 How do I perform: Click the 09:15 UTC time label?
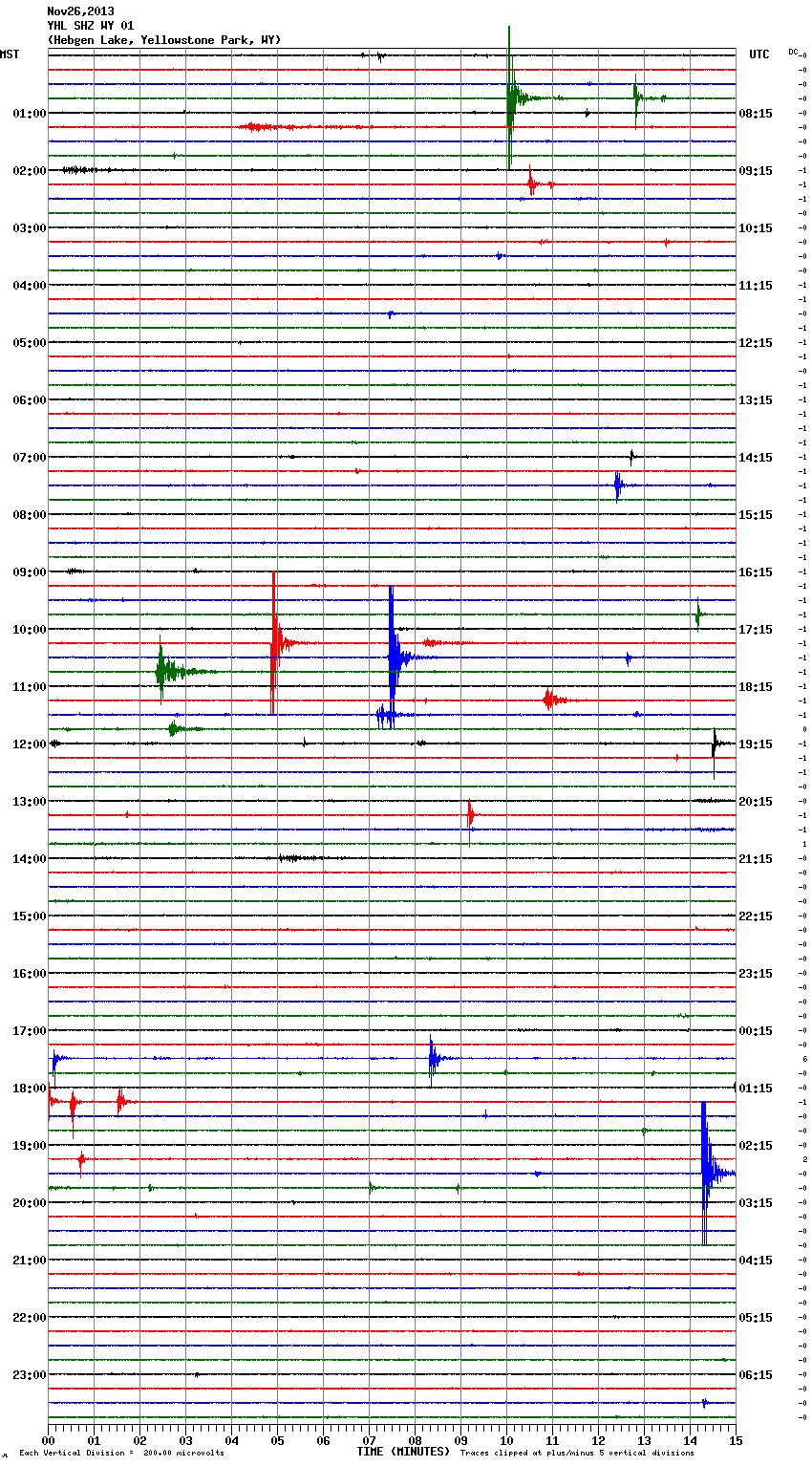click(756, 170)
